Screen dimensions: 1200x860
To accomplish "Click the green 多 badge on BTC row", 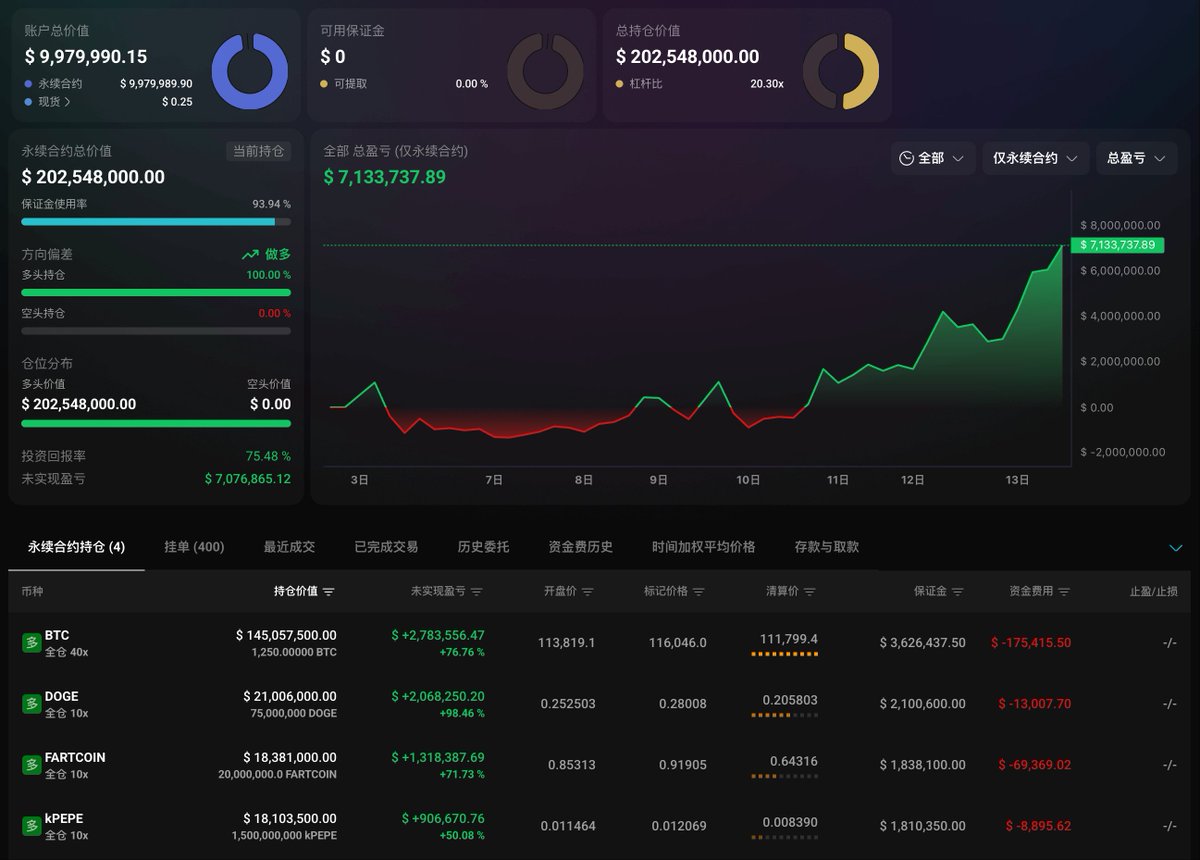I will [x=31, y=643].
